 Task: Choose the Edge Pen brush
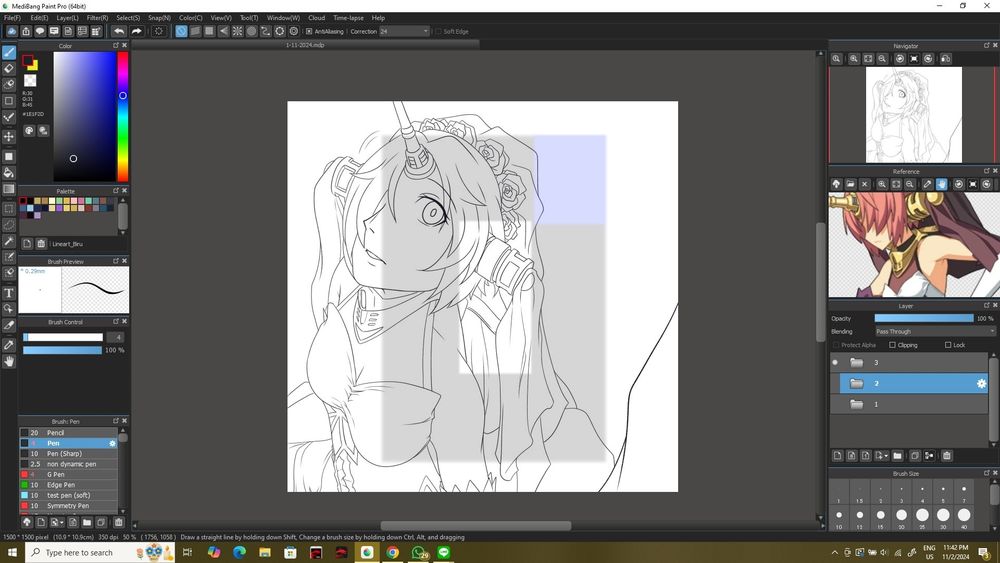pyautogui.click(x=68, y=485)
